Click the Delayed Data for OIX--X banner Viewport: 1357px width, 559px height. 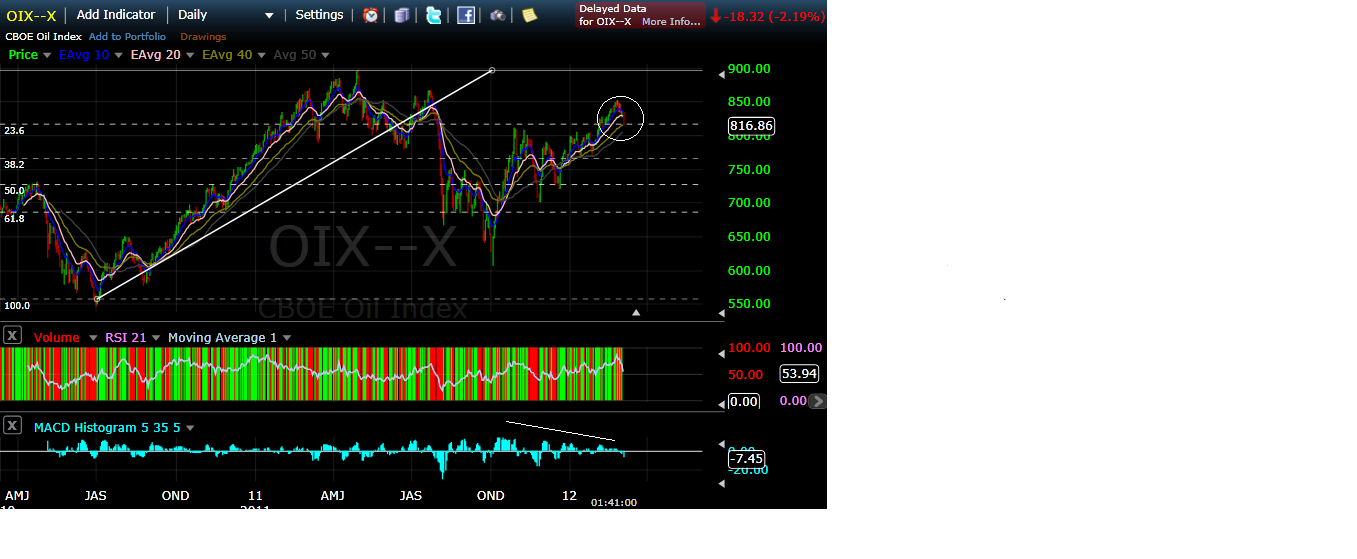point(640,15)
